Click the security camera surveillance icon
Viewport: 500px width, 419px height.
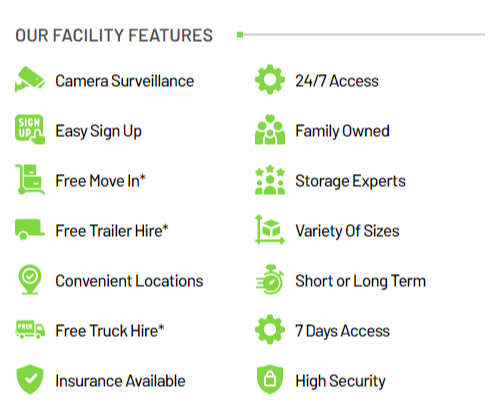point(30,79)
